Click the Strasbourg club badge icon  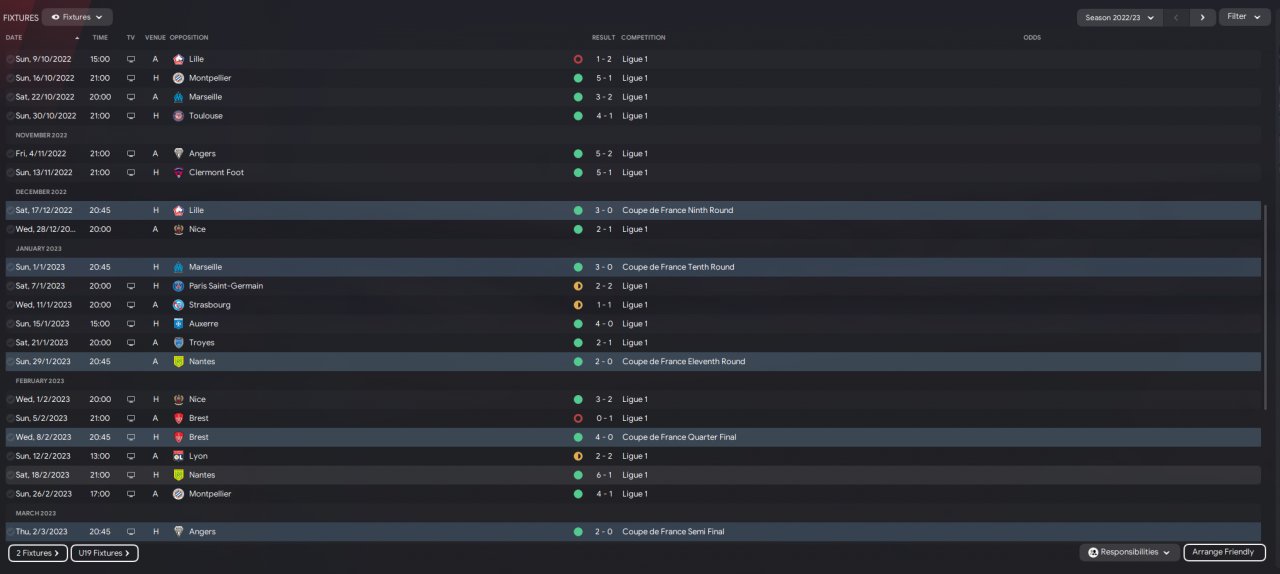point(178,305)
